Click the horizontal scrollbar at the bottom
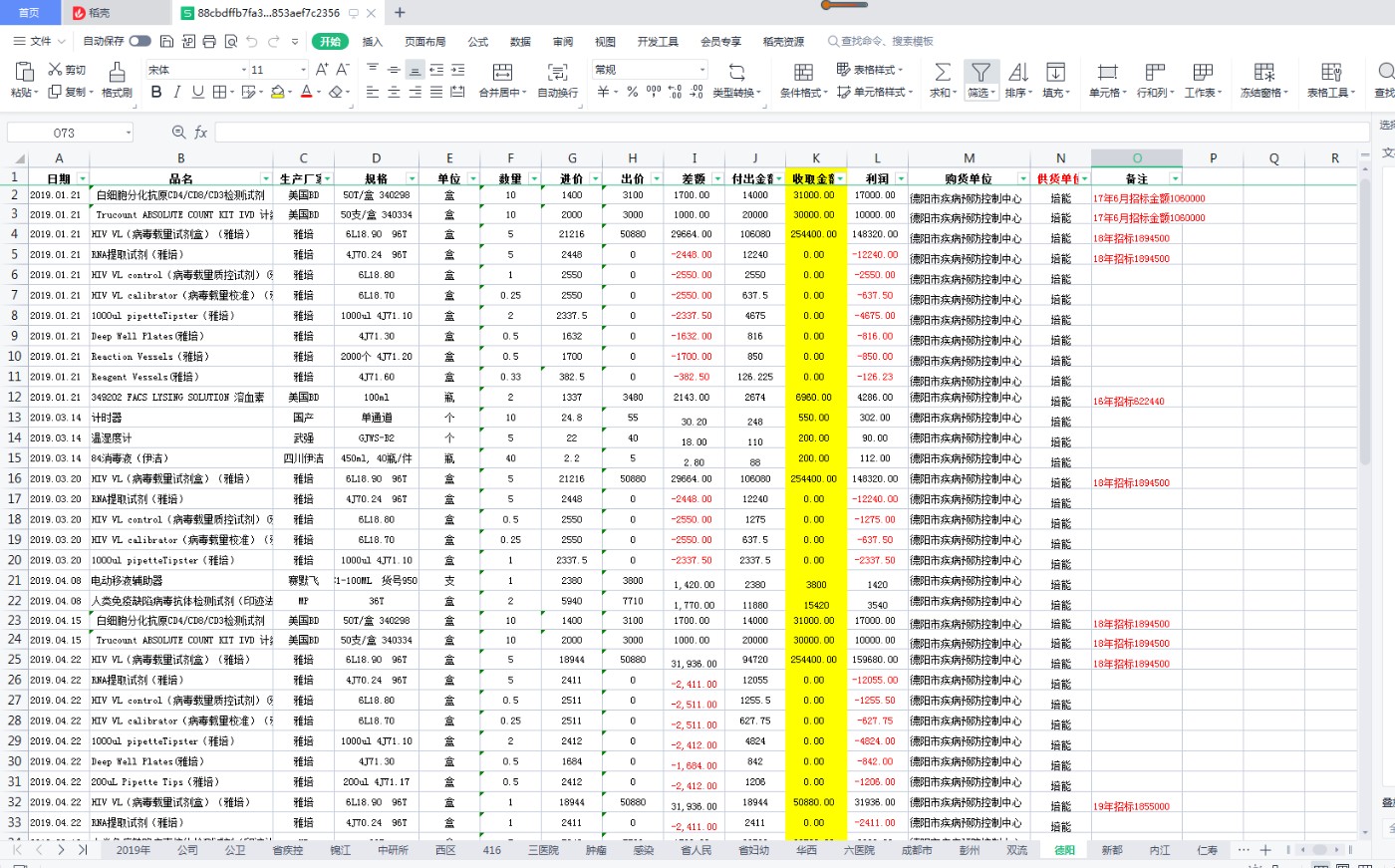 [x=1319, y=850]
